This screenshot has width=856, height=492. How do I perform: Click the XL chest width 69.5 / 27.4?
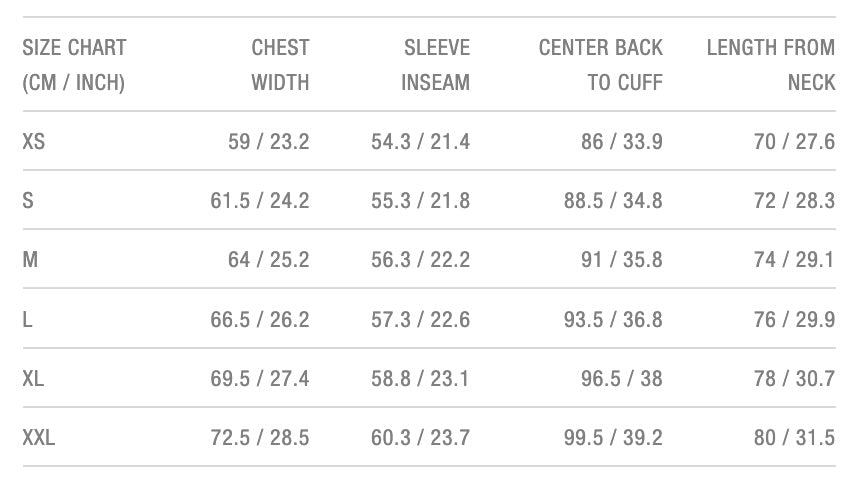(260, 379)
